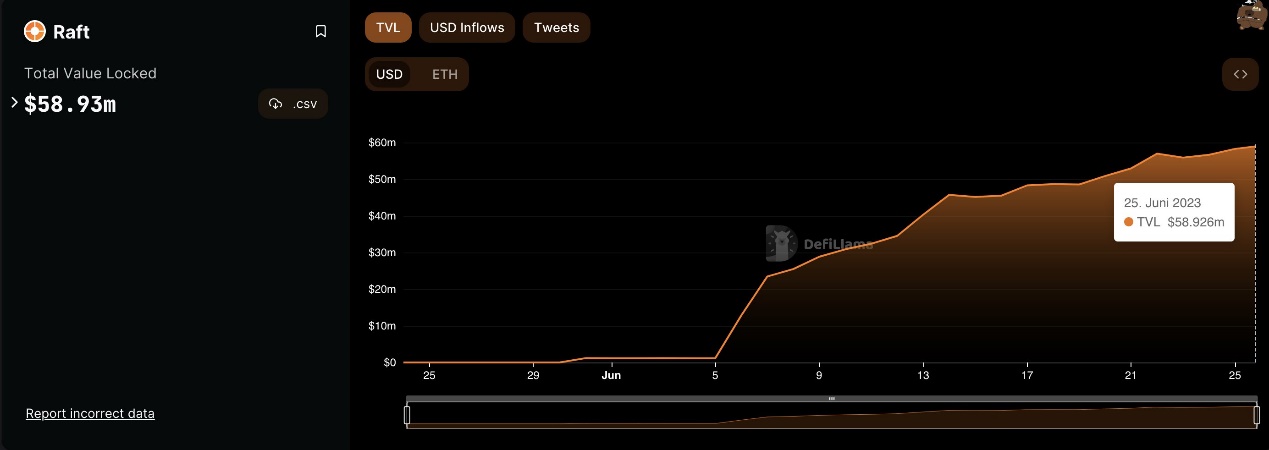This screenshot has height=450, width=1269.
Task: Click the DefiLlama watermark logo on chart
Action: (780, 243)
